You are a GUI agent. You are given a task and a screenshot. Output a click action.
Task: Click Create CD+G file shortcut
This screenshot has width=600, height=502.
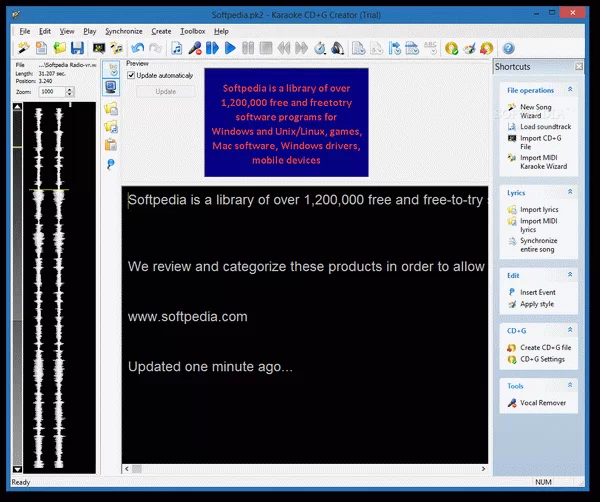(x=546, y=347)
